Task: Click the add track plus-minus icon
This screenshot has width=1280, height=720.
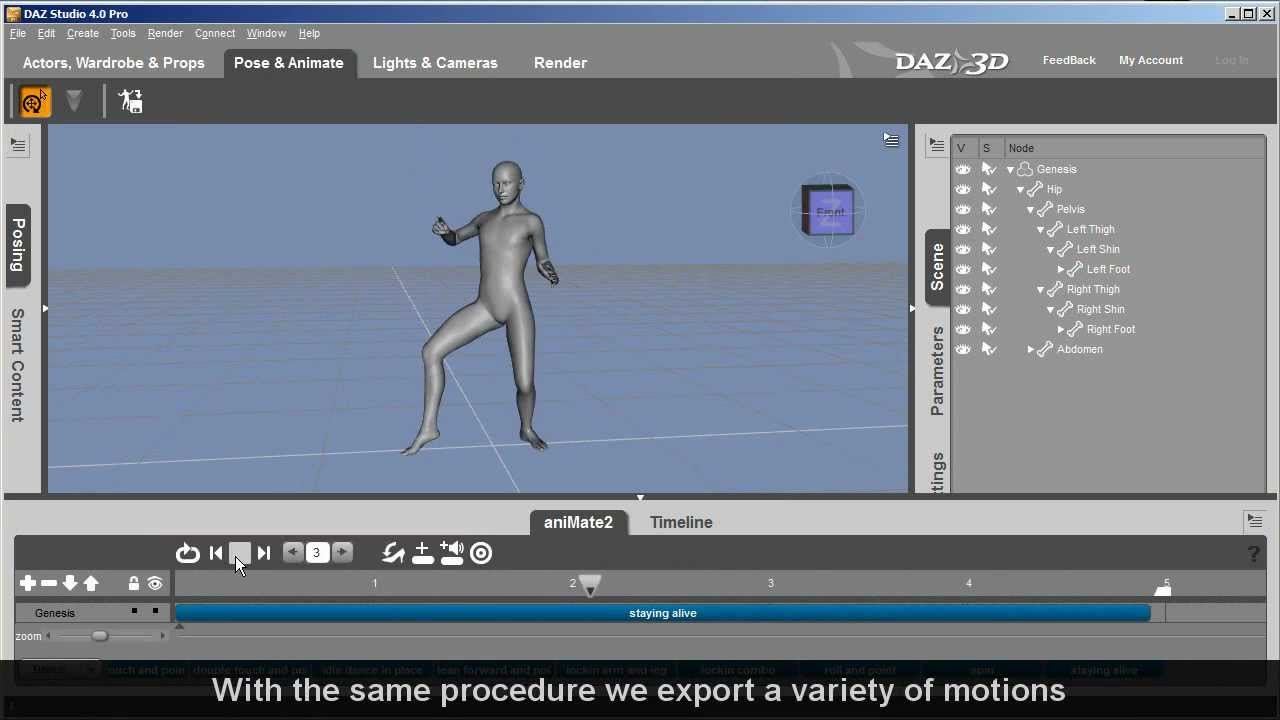Action: coord(422,553)
